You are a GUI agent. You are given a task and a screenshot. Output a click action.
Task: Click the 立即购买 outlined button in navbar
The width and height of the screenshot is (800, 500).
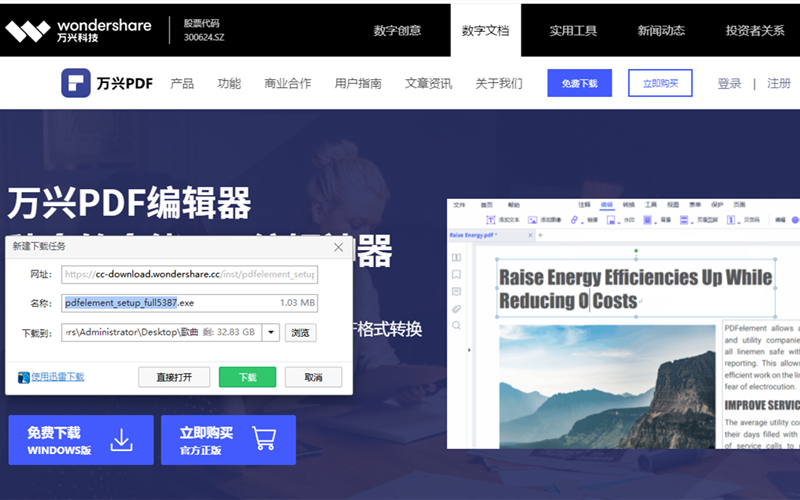(660, 83)
